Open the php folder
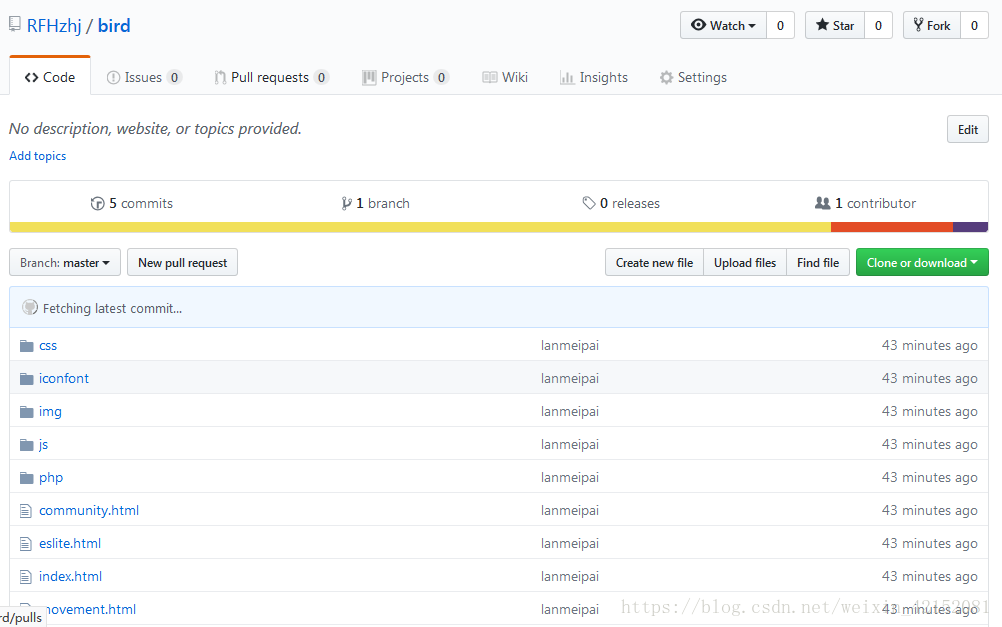Image resolution: width=1002 pixels, height=627 pixels. [51, 478]
